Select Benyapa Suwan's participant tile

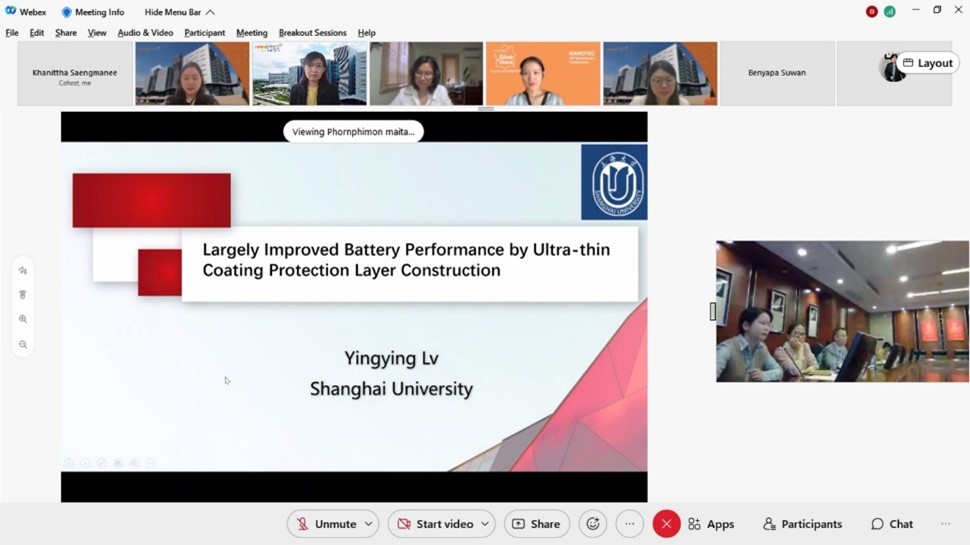point(777,73)
